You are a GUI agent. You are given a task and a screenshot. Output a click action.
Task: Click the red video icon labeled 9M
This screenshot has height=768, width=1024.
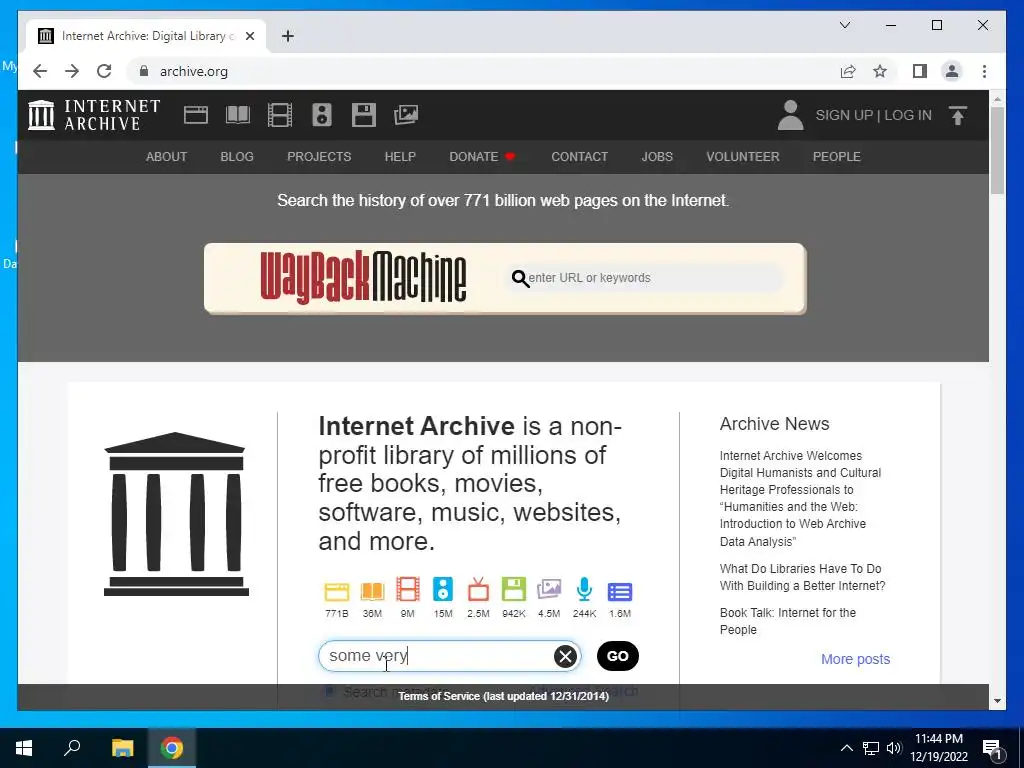pyautogui.click(x=408, y=589)
